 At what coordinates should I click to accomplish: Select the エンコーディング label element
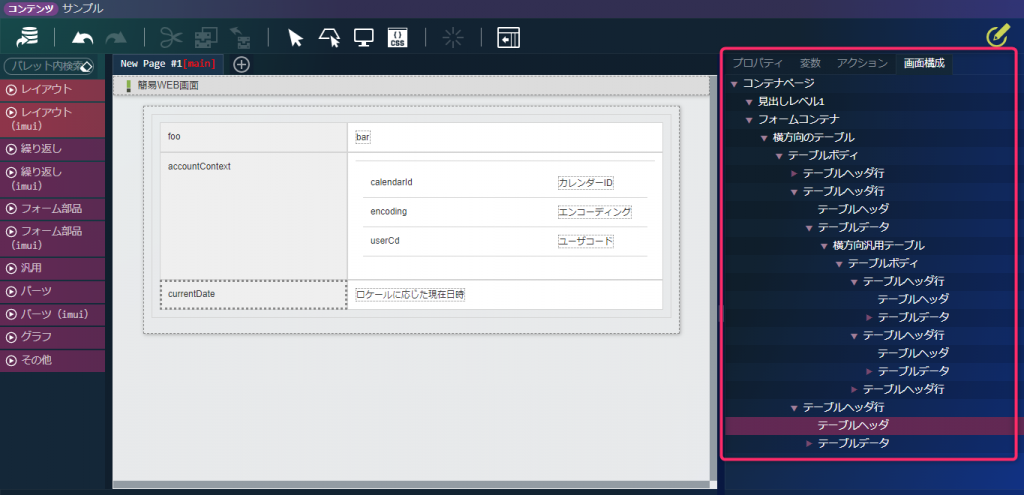pyautogui.click(x=594, y=212)
